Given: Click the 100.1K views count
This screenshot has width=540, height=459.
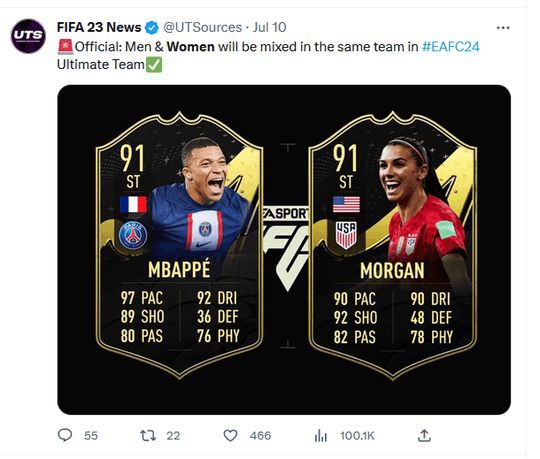Looking at the screenshot, I should 357,436.
